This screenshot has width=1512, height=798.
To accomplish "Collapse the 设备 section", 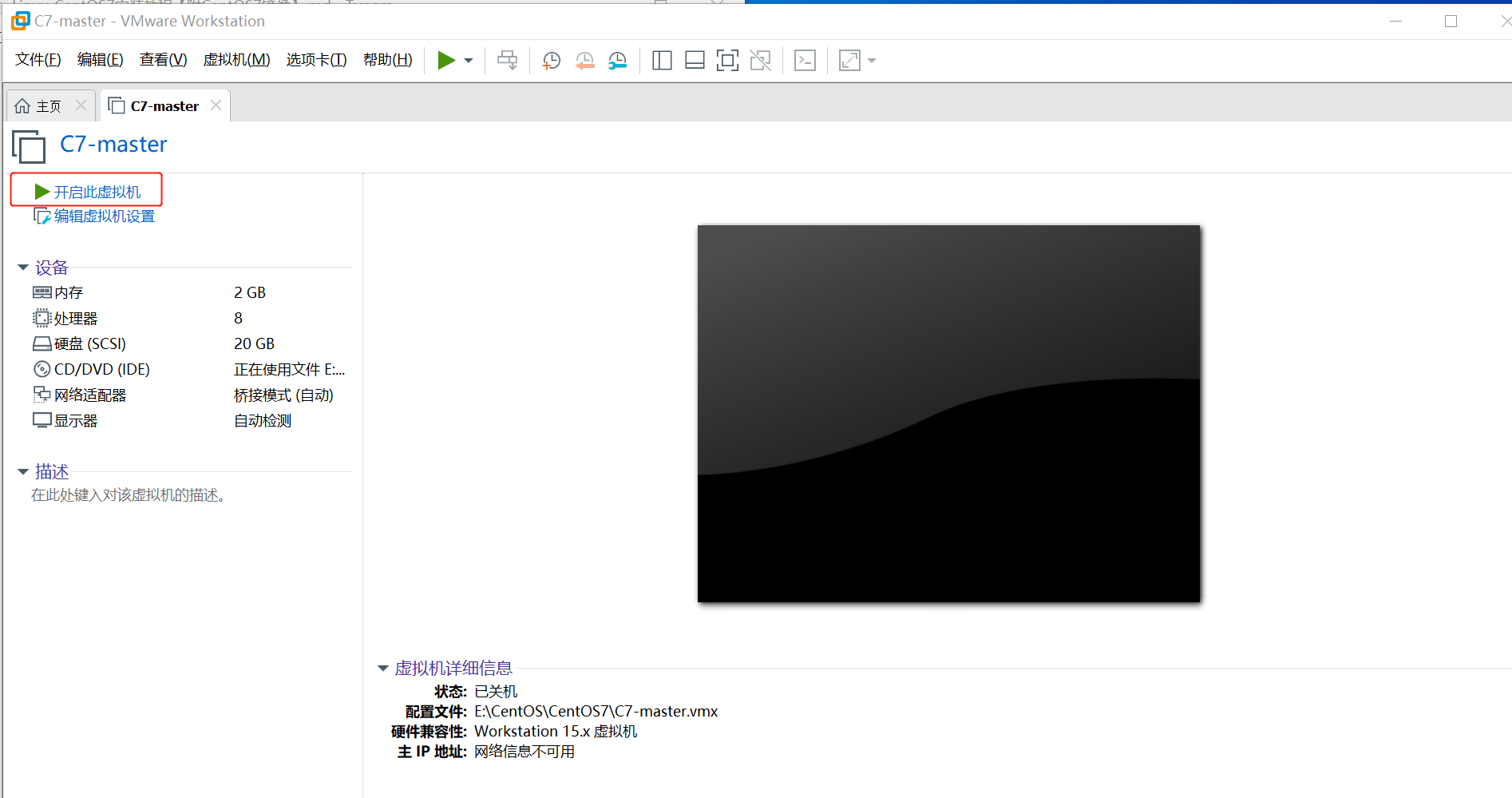I will pyautogui.click(x=23, y=268).
